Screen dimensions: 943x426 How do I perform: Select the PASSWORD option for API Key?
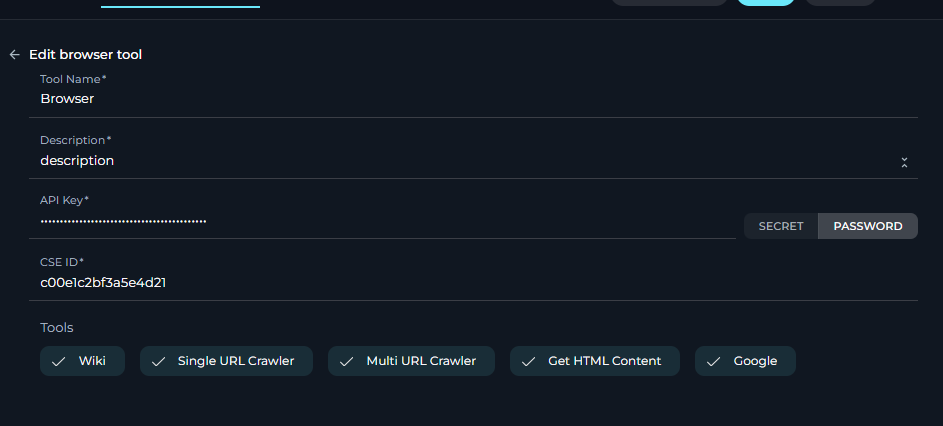(868, 226)
